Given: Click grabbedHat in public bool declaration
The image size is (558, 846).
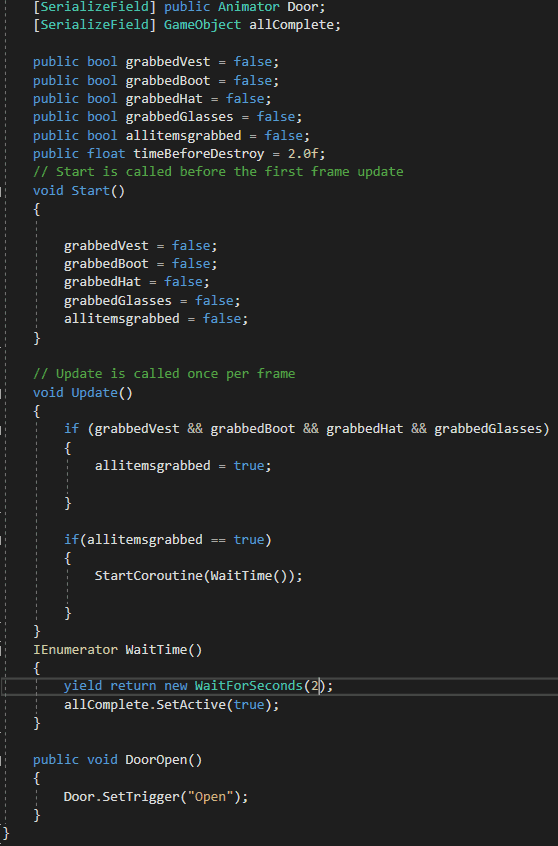Looking at the screenshot, I should pos(164,99).
